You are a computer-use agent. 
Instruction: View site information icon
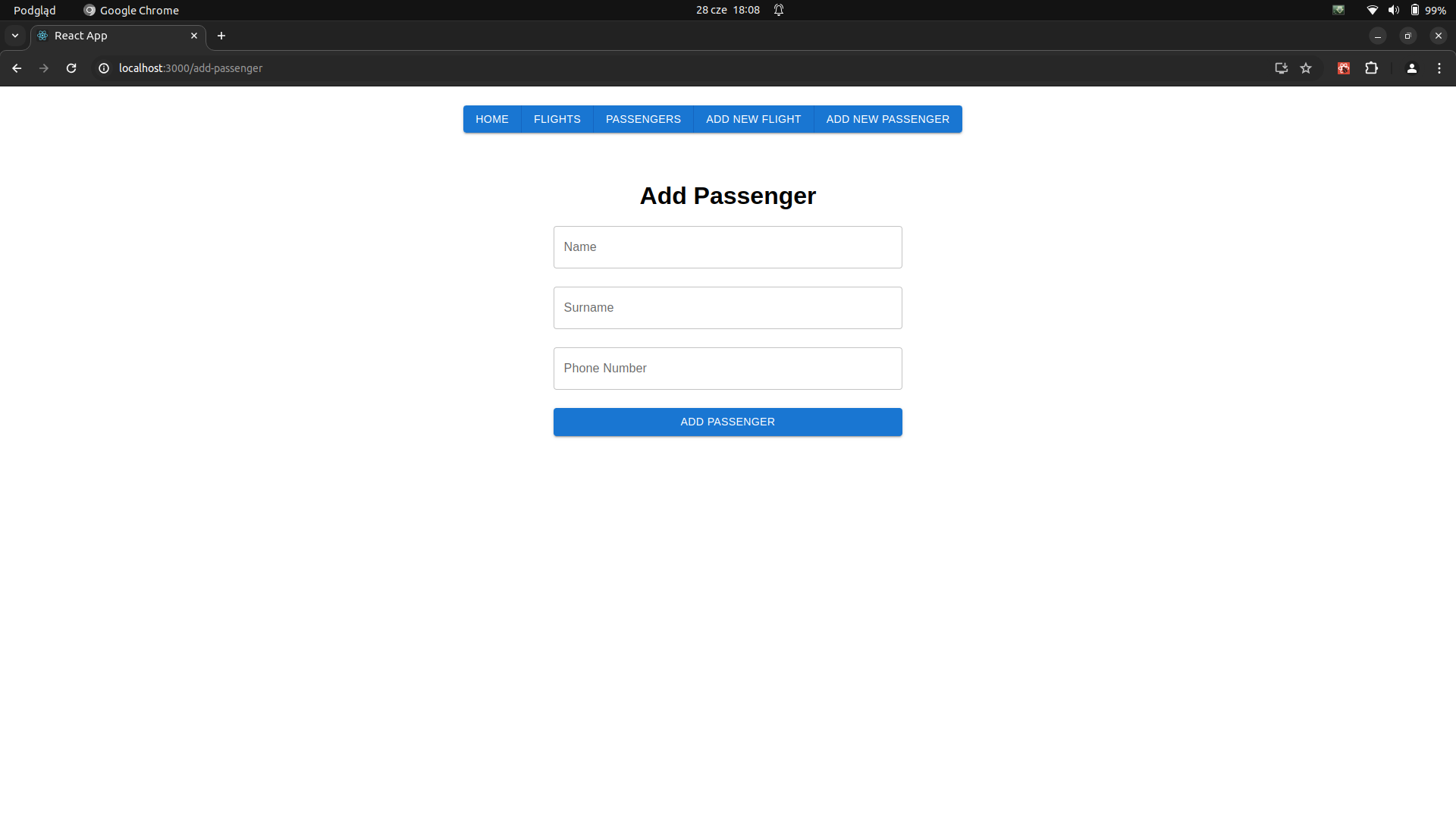pyautogui.click(x=104, y=68)
